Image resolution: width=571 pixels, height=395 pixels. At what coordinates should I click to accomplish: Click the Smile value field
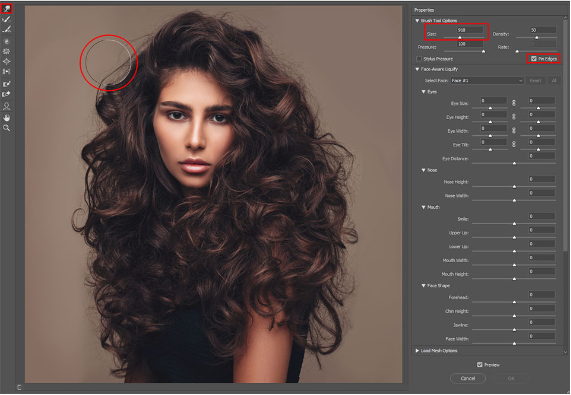542,216
